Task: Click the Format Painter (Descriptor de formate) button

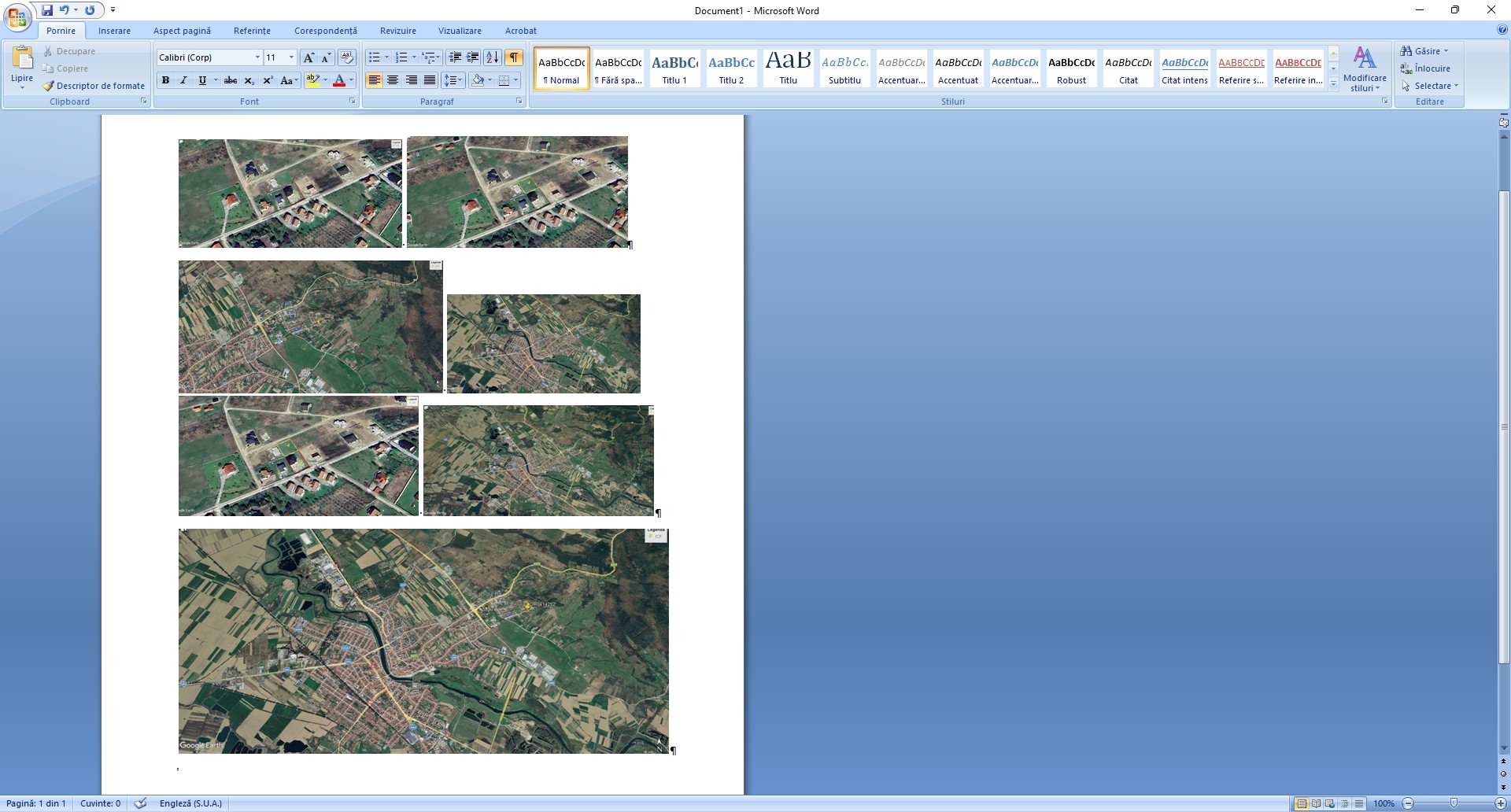Action: [x=94, y=86]
